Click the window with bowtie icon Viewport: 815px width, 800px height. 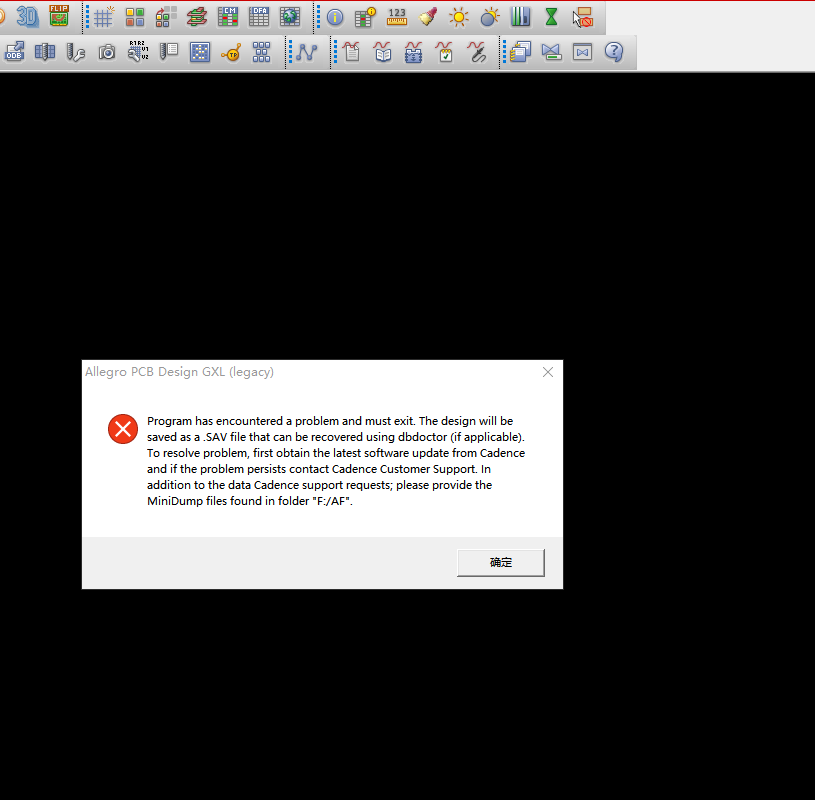582,52
